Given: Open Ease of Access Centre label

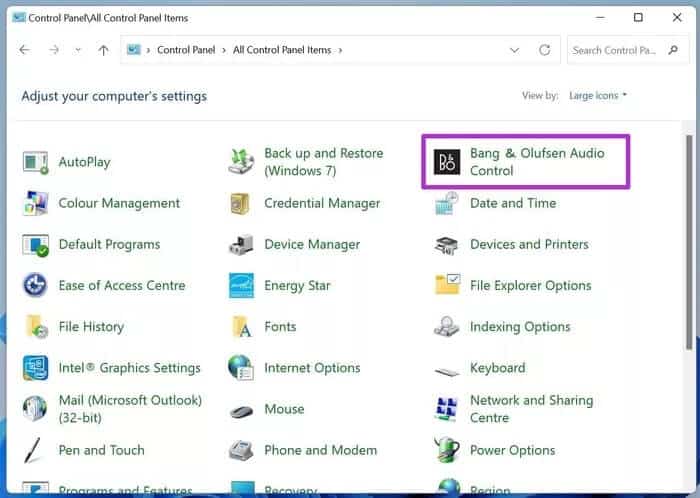Looking at the screenshot, I should [122, 286].
